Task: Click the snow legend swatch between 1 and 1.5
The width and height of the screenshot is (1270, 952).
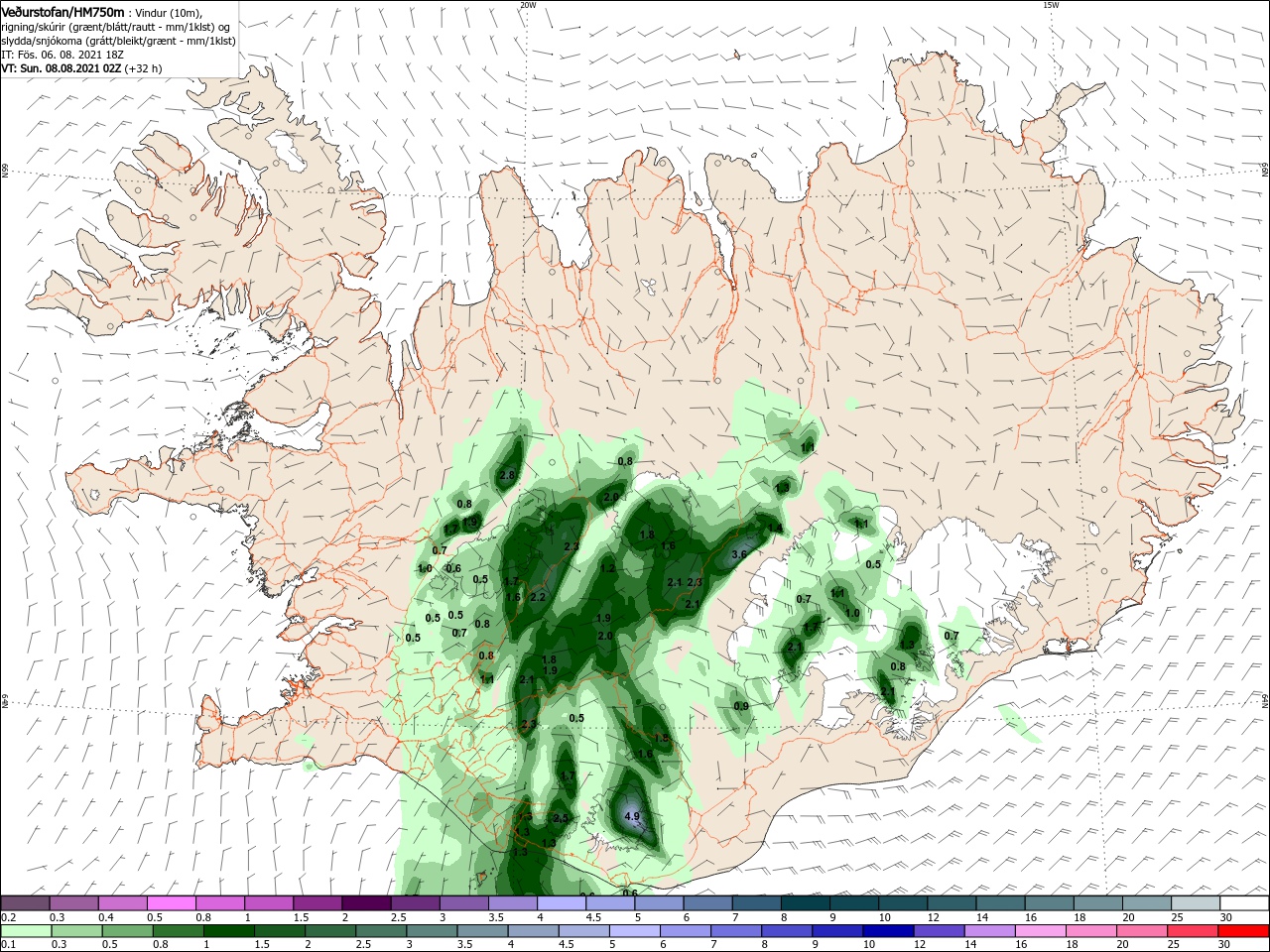Action: 268,903
